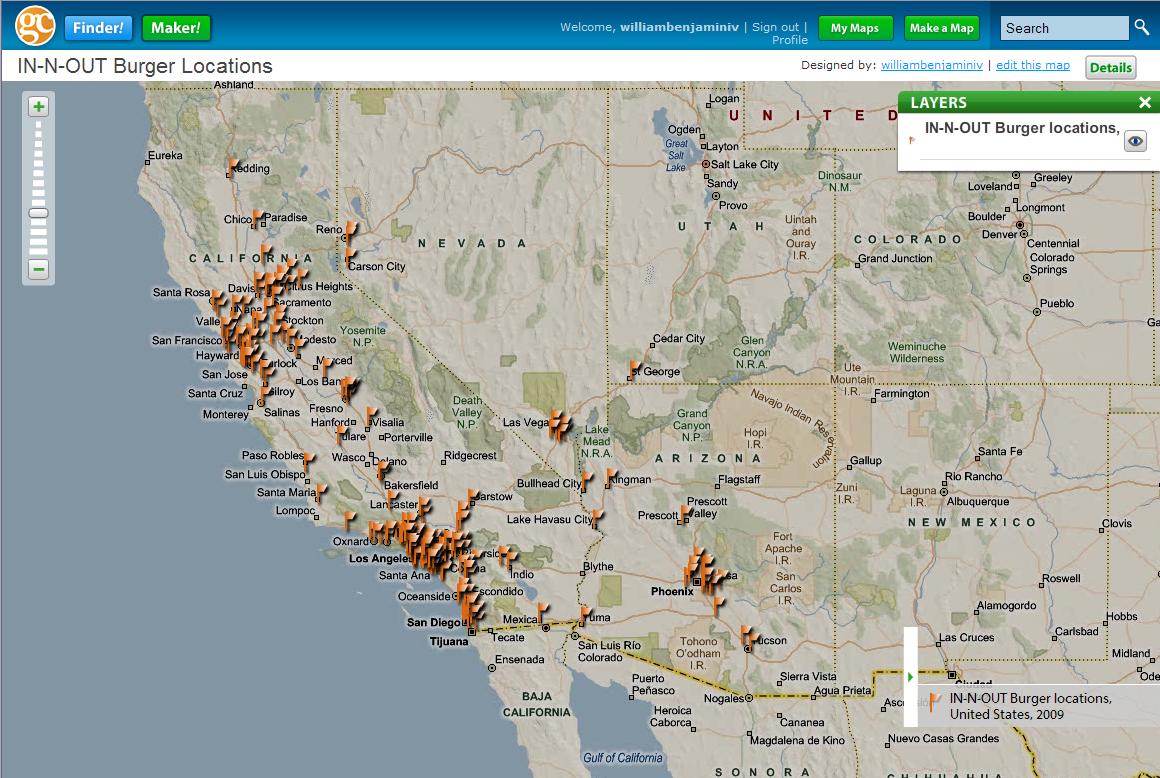The width and height of the screenshot is (1160, 778).
Task: Open the Profile link
Action: click(x=789, y=40)
